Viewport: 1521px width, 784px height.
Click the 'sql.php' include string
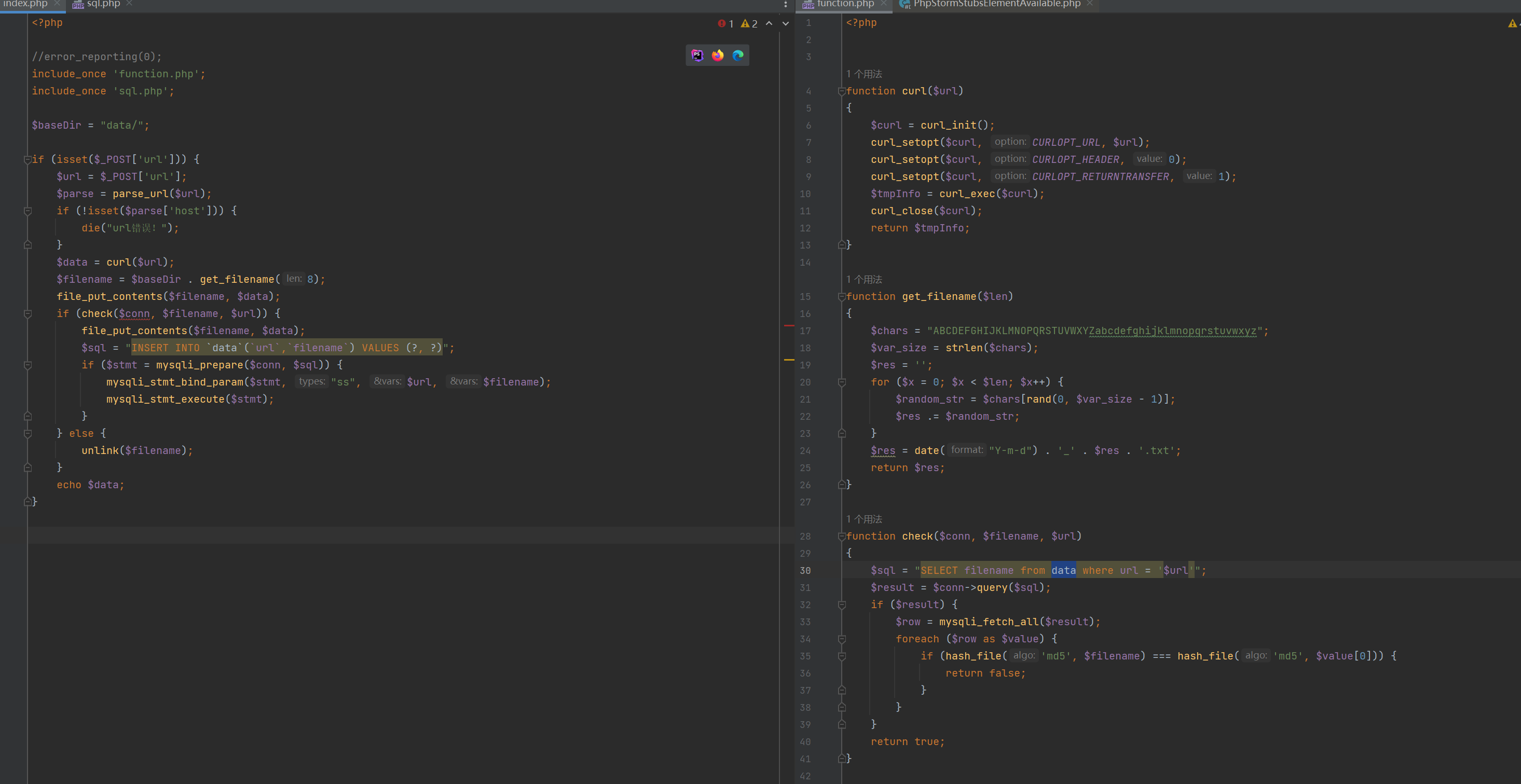[x=141, y=91]
